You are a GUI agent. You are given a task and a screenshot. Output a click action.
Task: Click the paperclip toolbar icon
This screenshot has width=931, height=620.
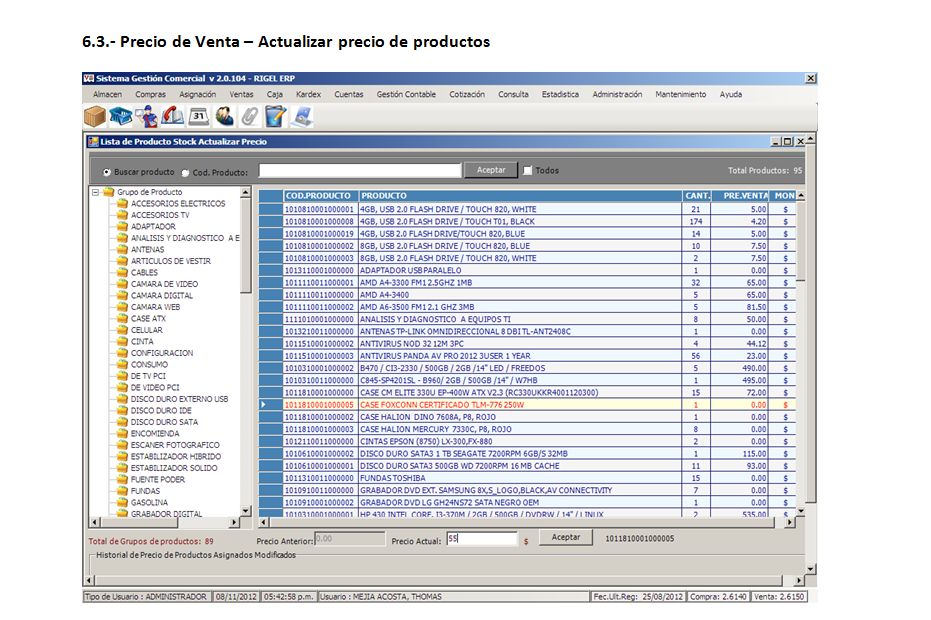(x=250, y=116)
